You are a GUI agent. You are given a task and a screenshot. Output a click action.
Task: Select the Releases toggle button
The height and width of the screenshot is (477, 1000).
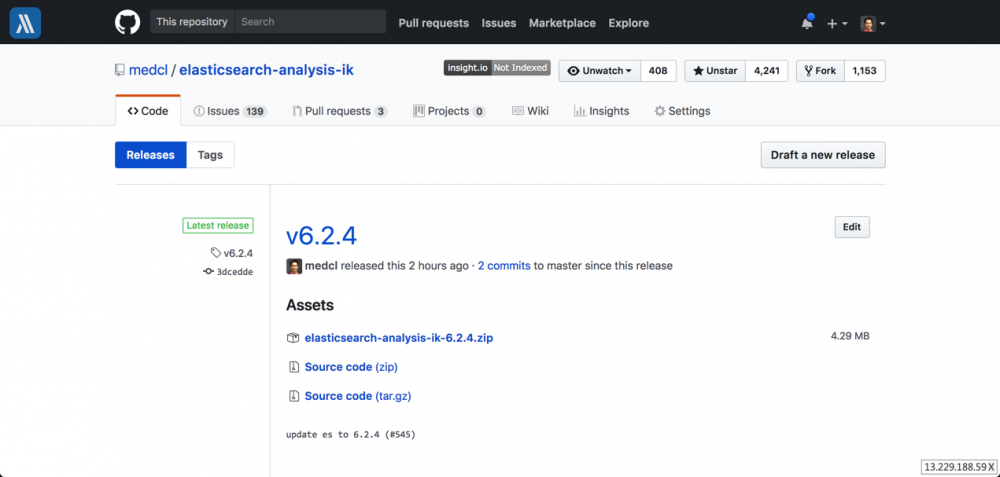[x=151, y=155]
